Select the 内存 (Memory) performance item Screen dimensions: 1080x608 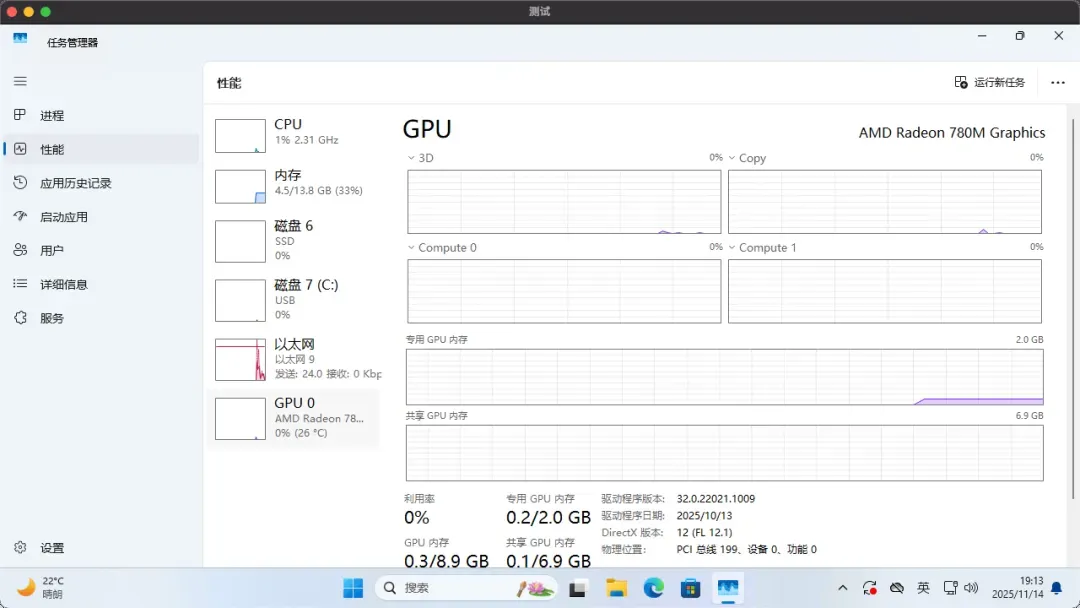pos(296,184)
